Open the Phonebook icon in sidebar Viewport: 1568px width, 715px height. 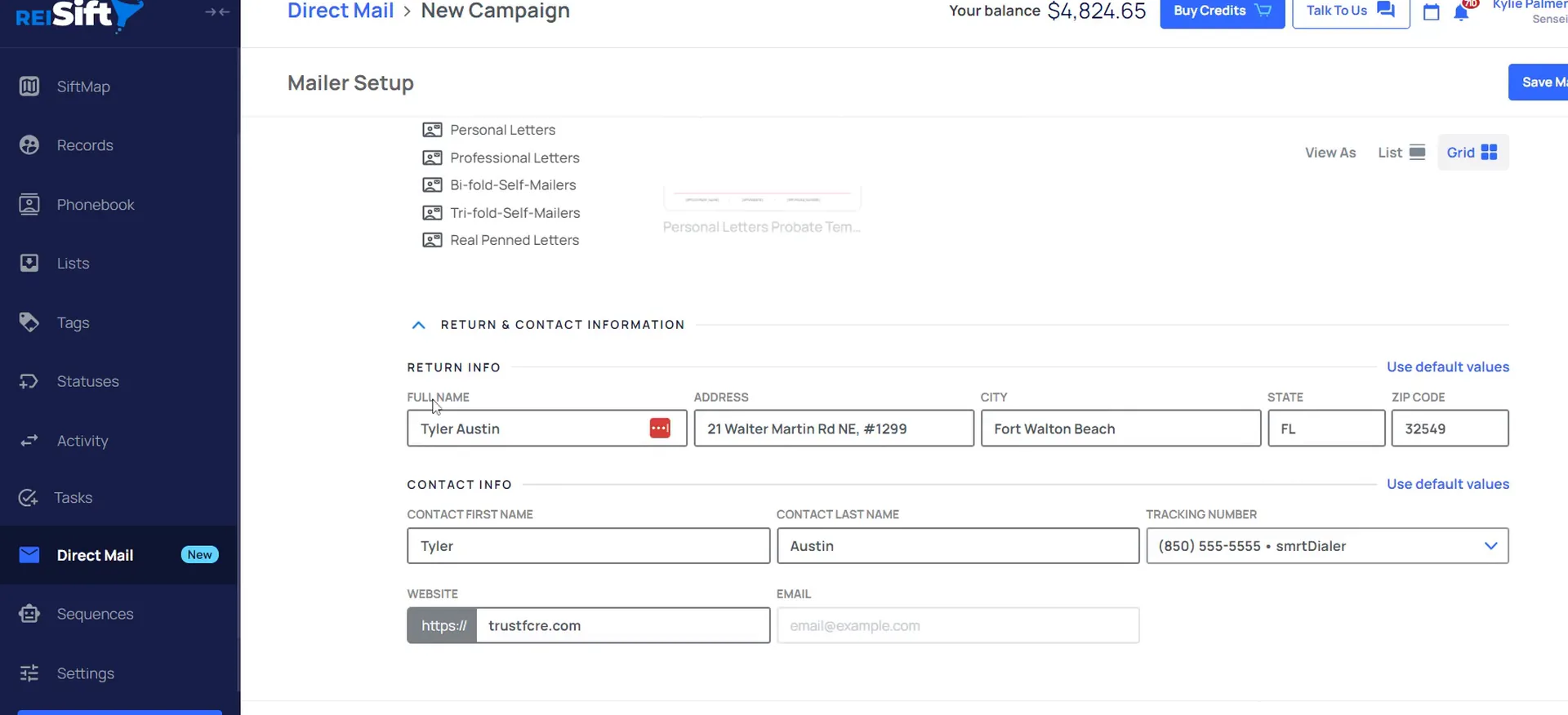29,205
